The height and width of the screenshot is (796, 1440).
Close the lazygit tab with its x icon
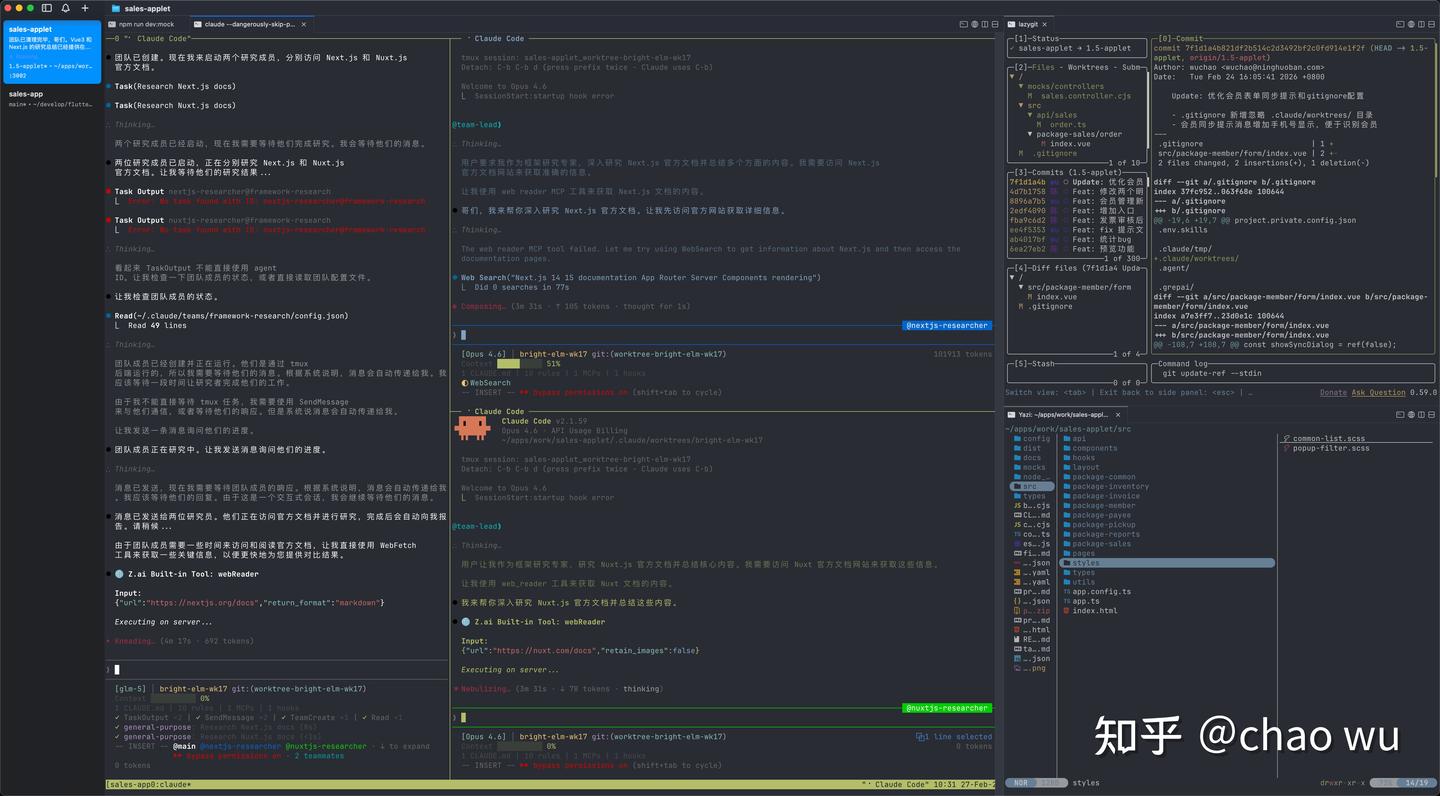tap(1045, 24)
